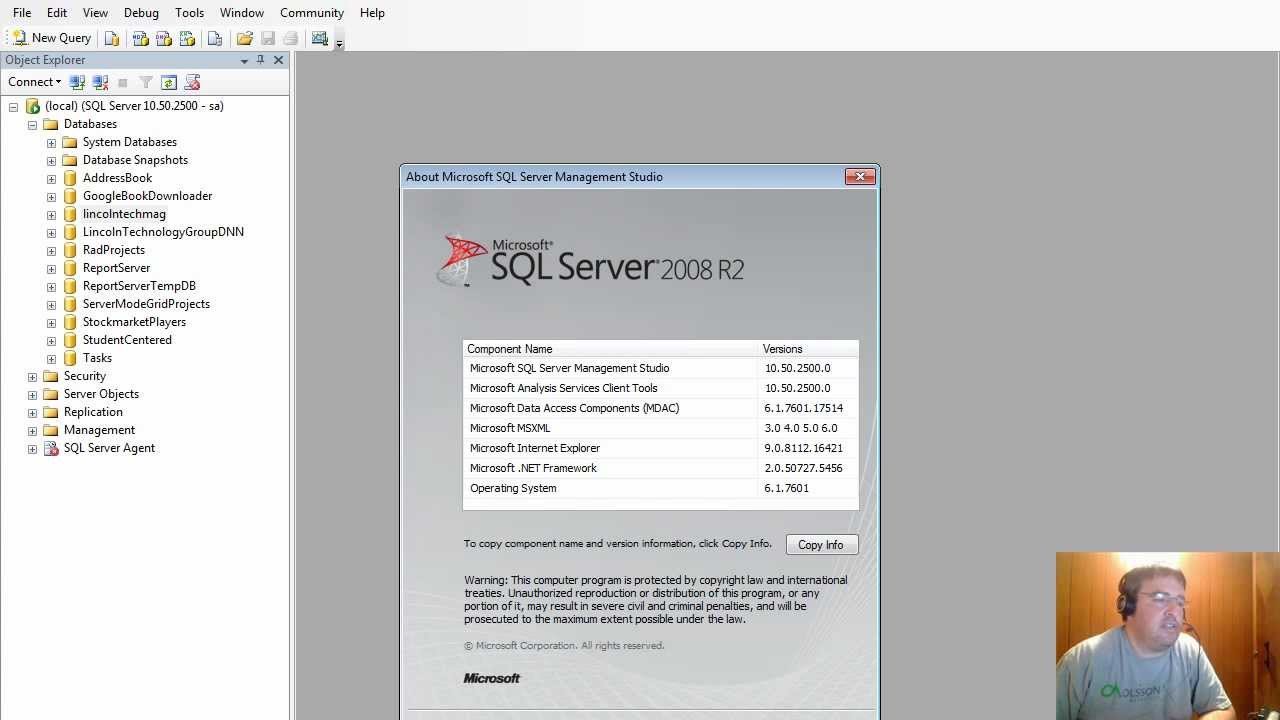Open the File menu

pos(22,13)
